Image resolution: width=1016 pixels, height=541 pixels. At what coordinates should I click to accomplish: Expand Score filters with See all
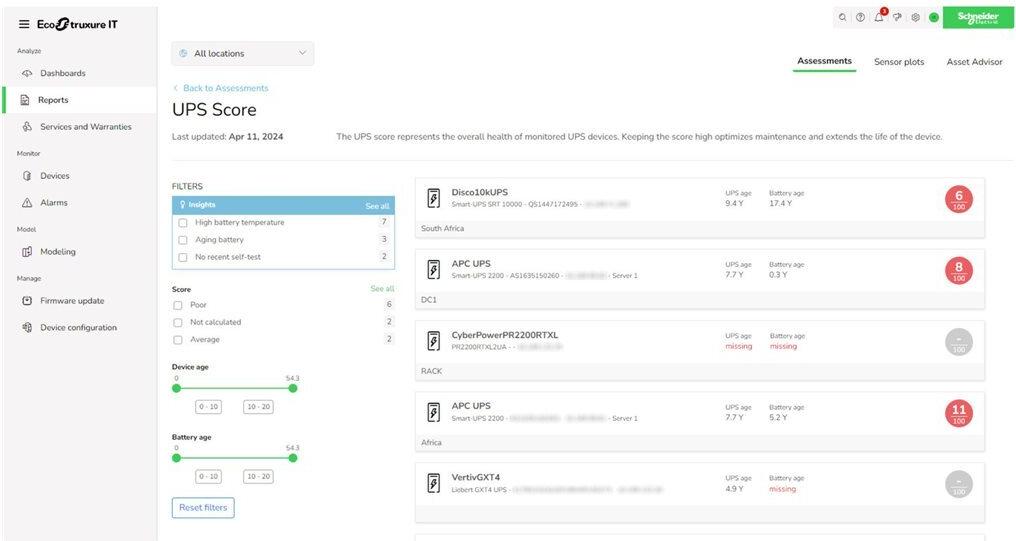[382, 289]
